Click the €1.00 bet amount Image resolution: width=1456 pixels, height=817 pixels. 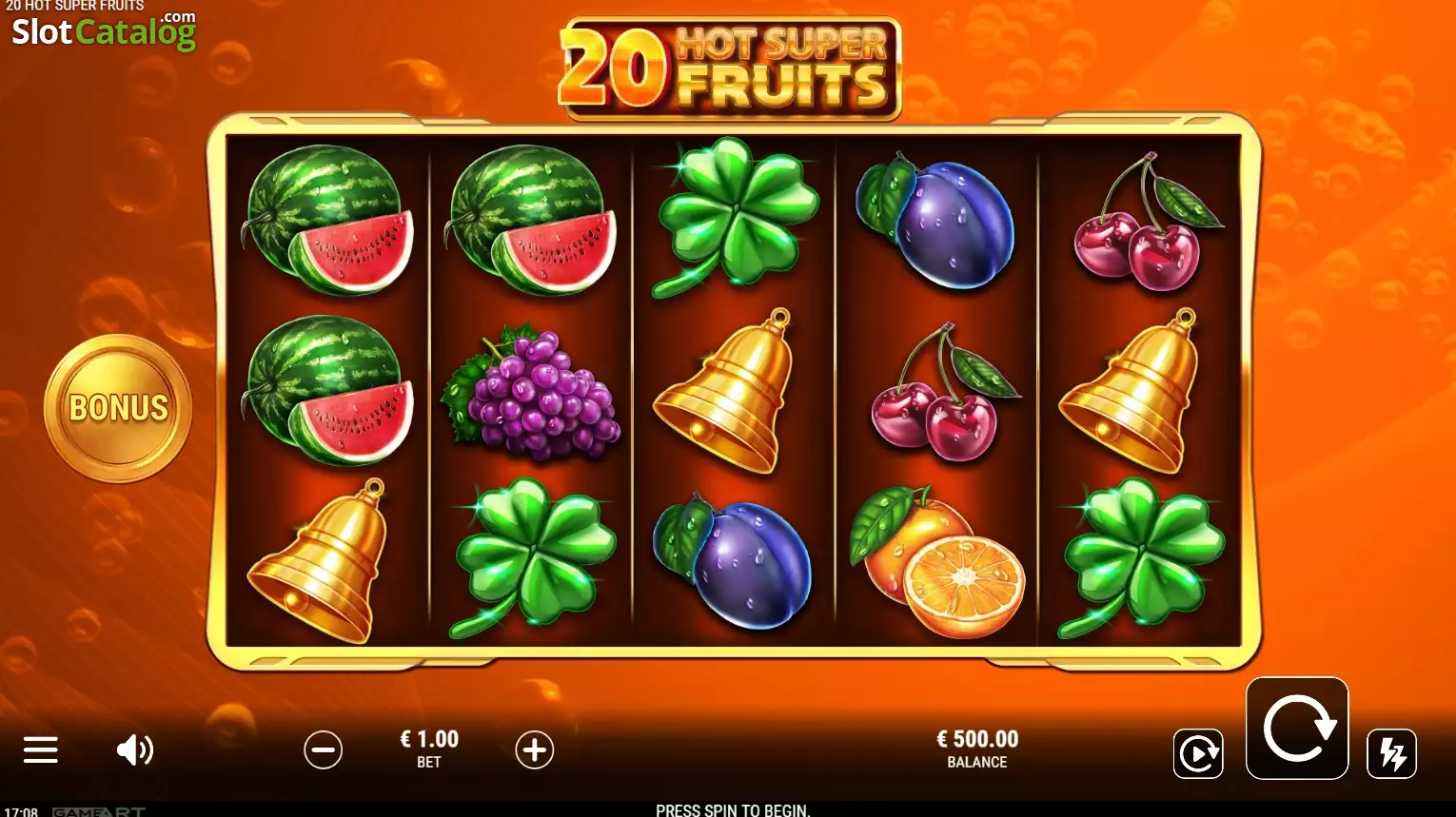pos(429,739)
